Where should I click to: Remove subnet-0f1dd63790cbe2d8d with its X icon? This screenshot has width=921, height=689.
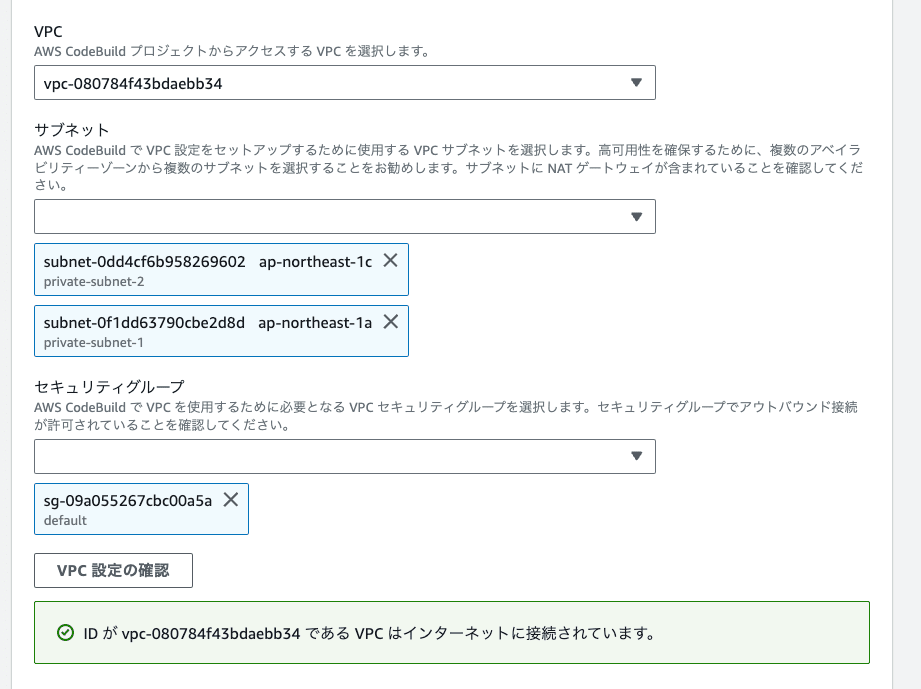[391, 321]
